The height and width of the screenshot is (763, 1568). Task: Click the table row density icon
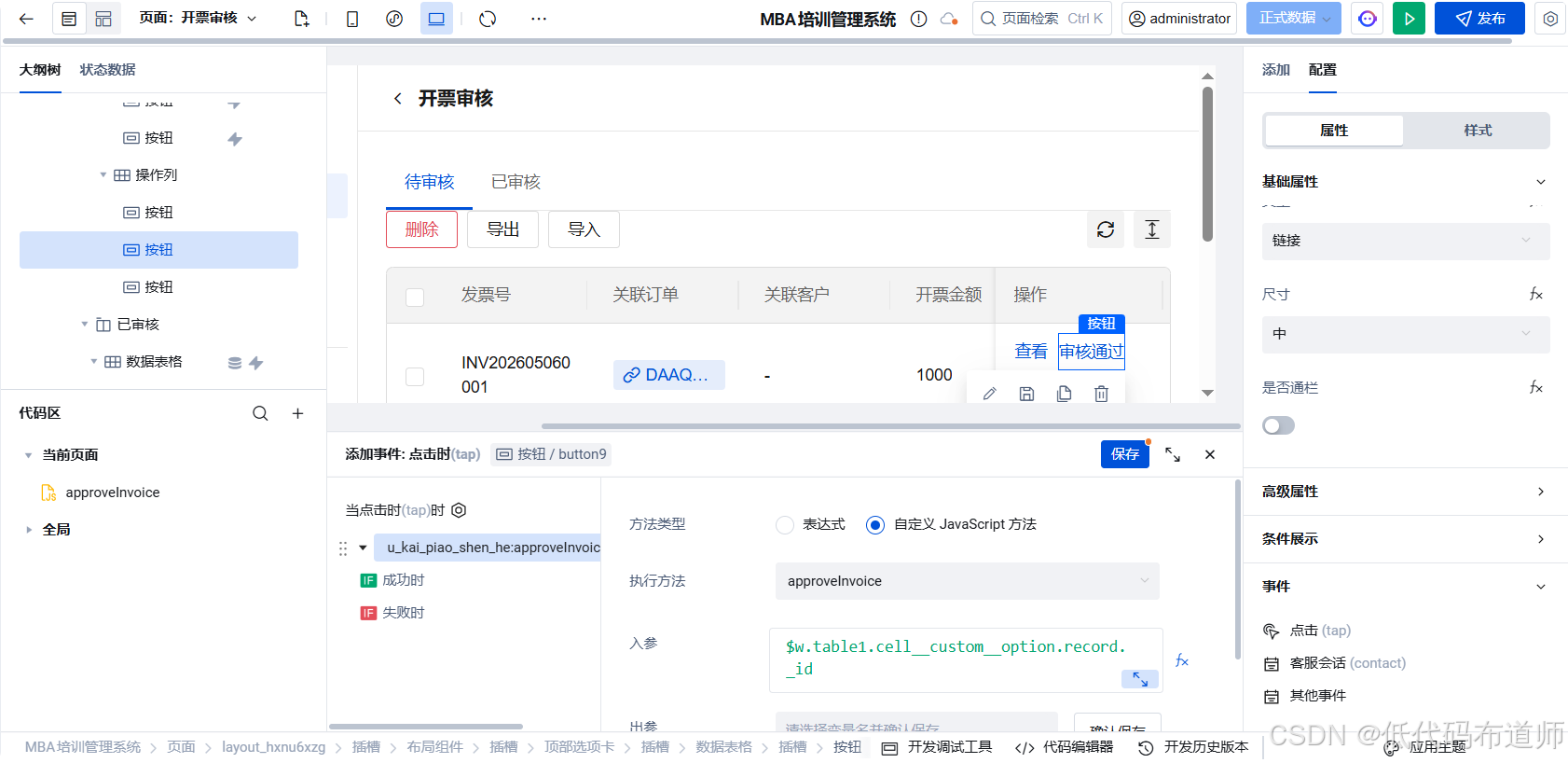(x=1152, y=229)
